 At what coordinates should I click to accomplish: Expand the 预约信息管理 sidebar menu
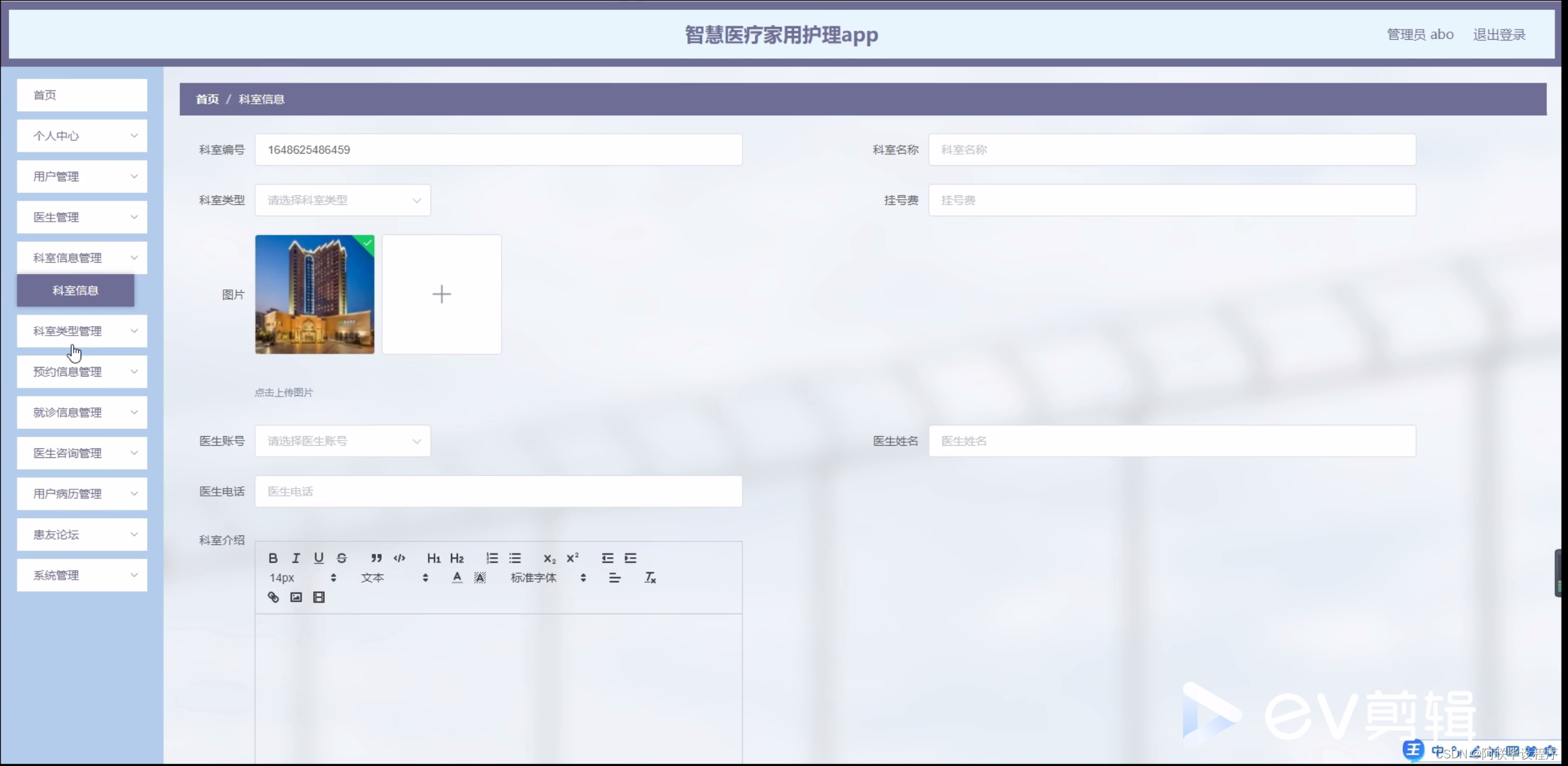tap(82, 372)
